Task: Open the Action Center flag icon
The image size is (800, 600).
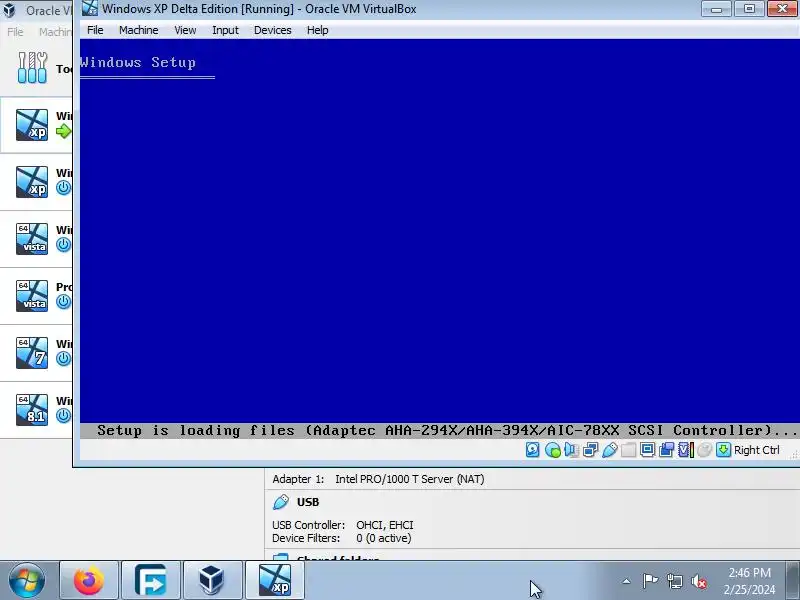Action: [650, 581]
